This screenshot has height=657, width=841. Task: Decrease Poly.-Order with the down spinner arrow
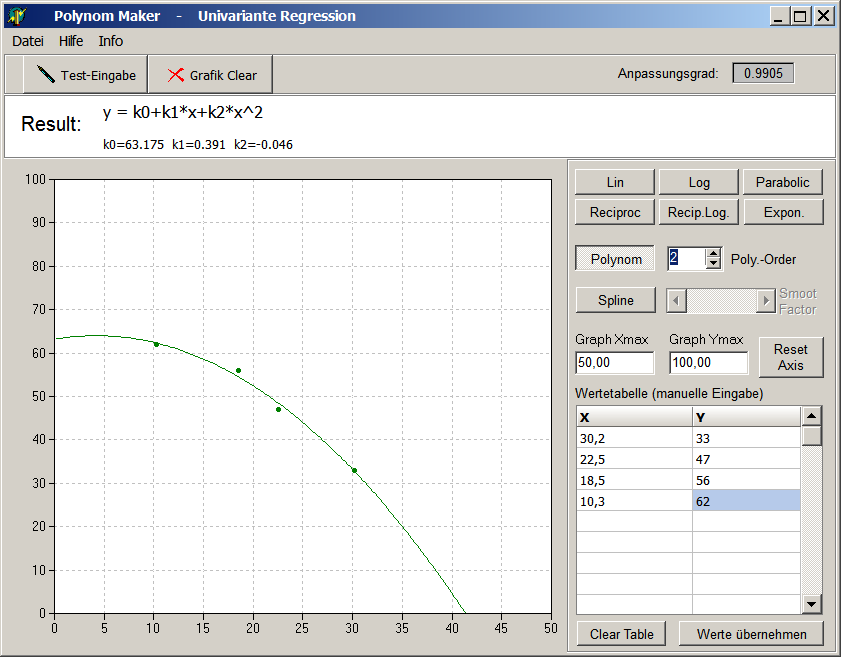713,264
